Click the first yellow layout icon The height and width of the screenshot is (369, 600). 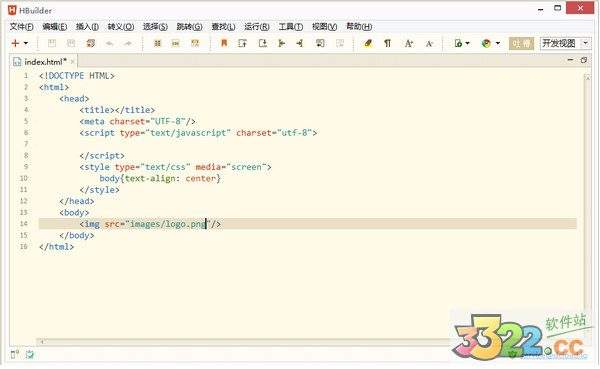coord(157,43)
